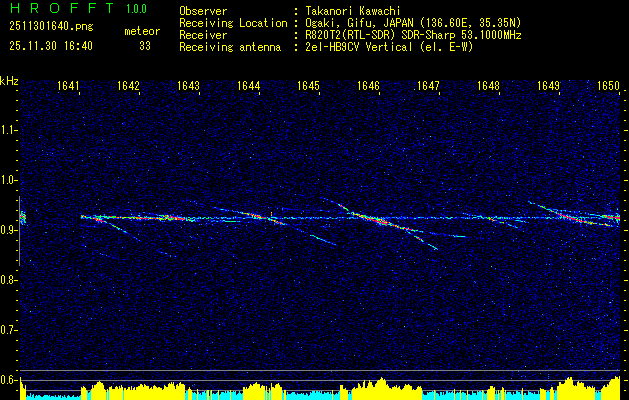Click the 1650 time marker

point(608,87)
